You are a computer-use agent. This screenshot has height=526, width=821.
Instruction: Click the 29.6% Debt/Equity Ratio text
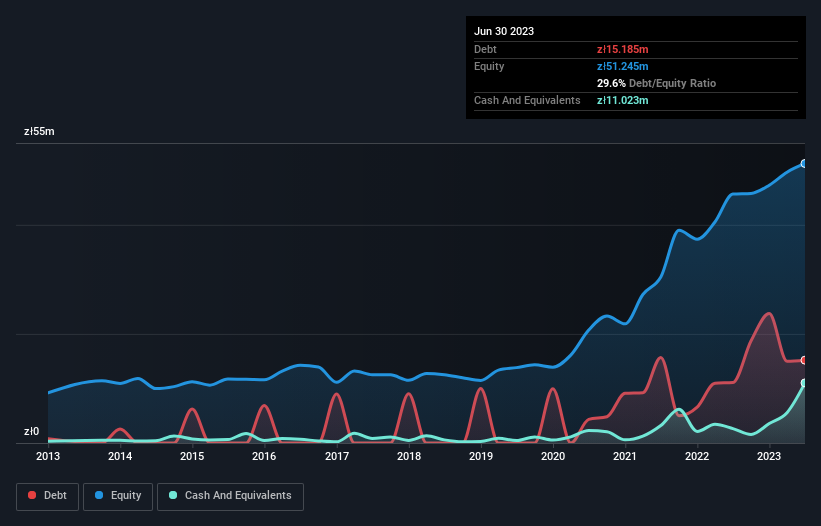click(x=656, y=83)
